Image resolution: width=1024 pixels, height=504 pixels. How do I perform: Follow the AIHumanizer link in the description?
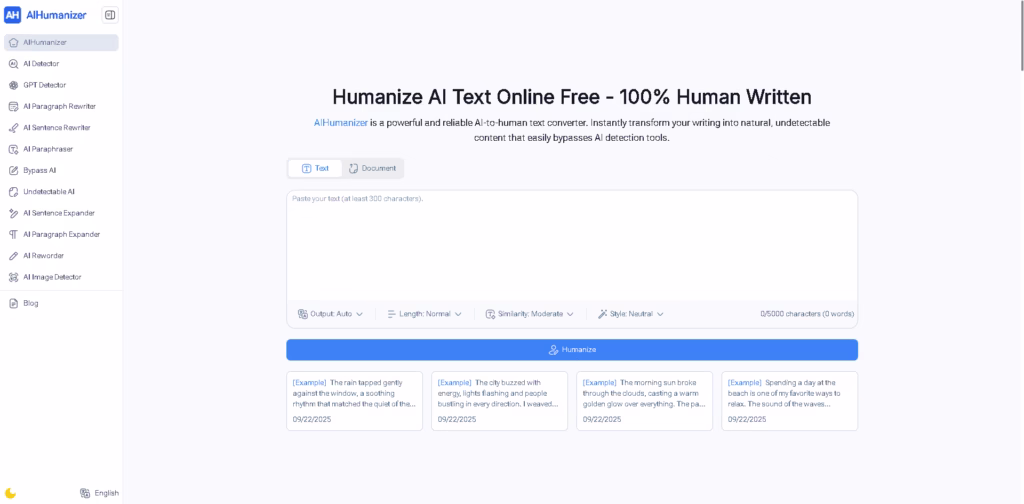coord(340,122)
